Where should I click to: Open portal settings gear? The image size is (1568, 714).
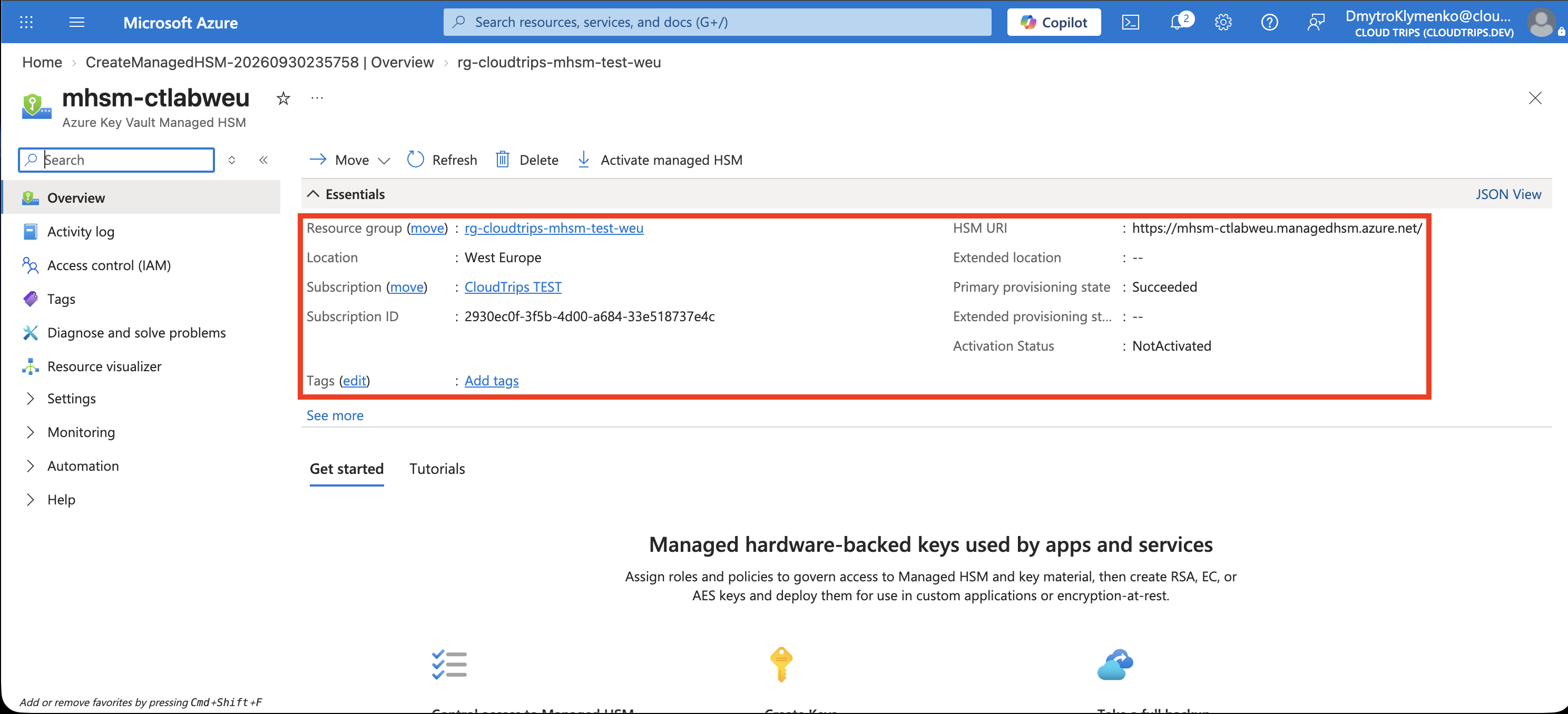coord(1223,23)
